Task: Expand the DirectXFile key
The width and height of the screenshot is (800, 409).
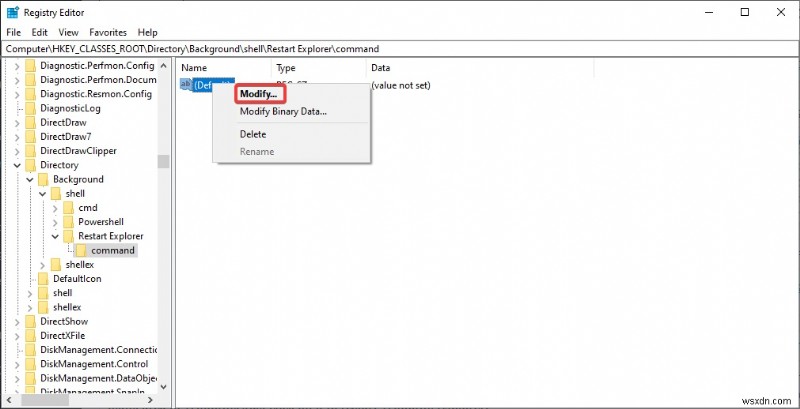Action: pyautogui.click(x=17, y=336)
